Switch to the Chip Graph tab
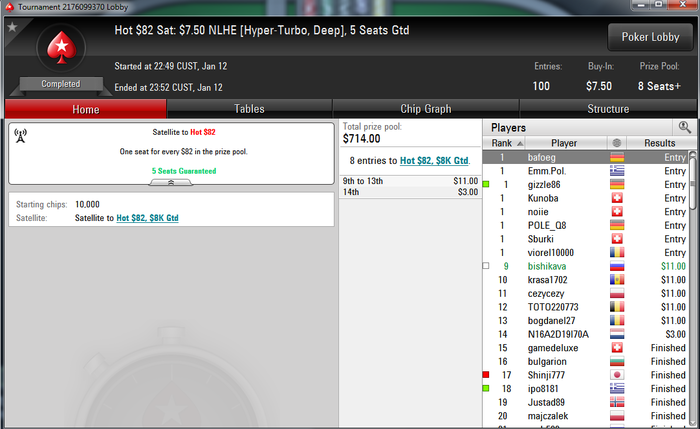 [425, 109]
